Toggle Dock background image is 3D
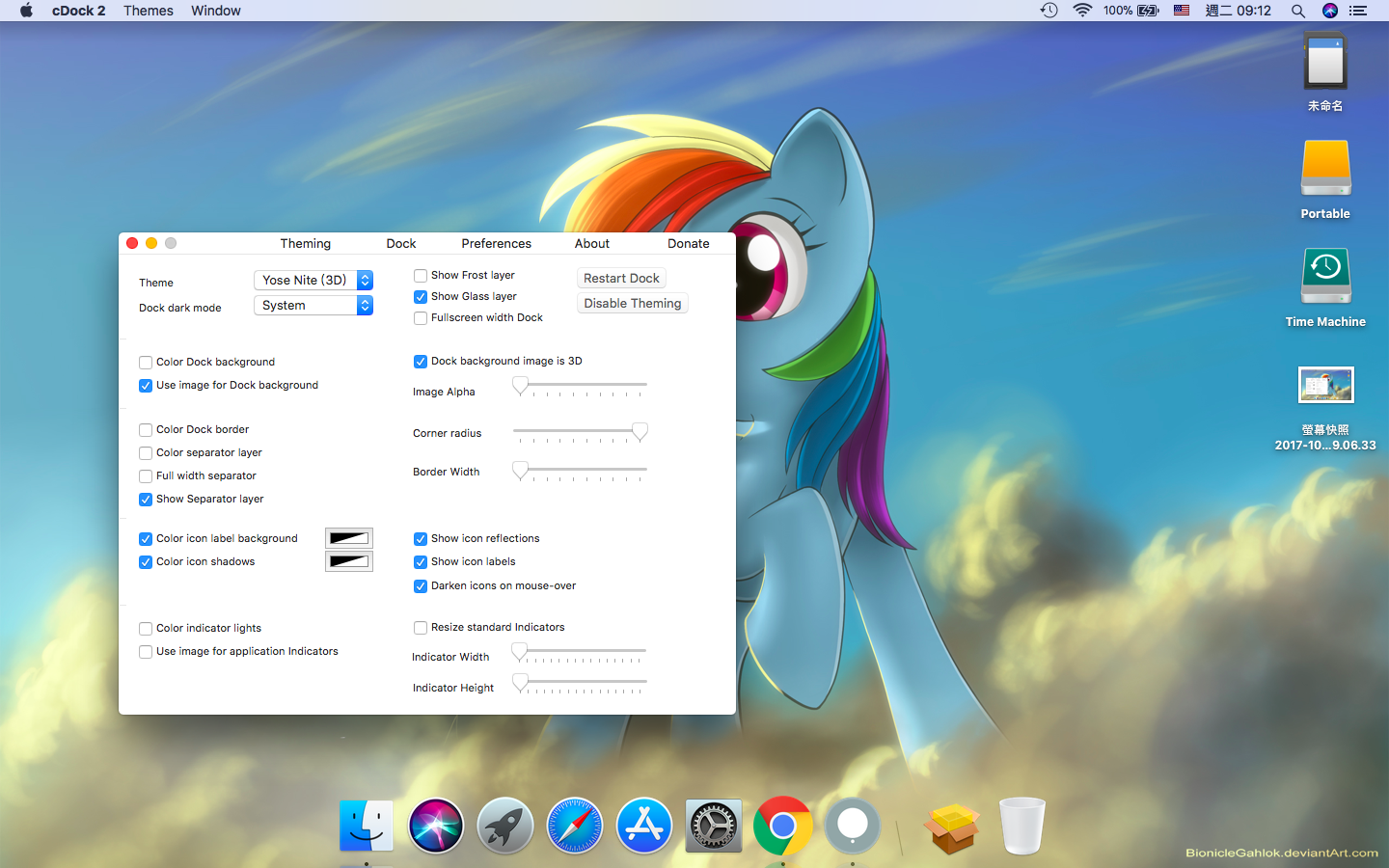Image resolution: width=1389 pixels, height=868 pixels. tap(421, 362)
